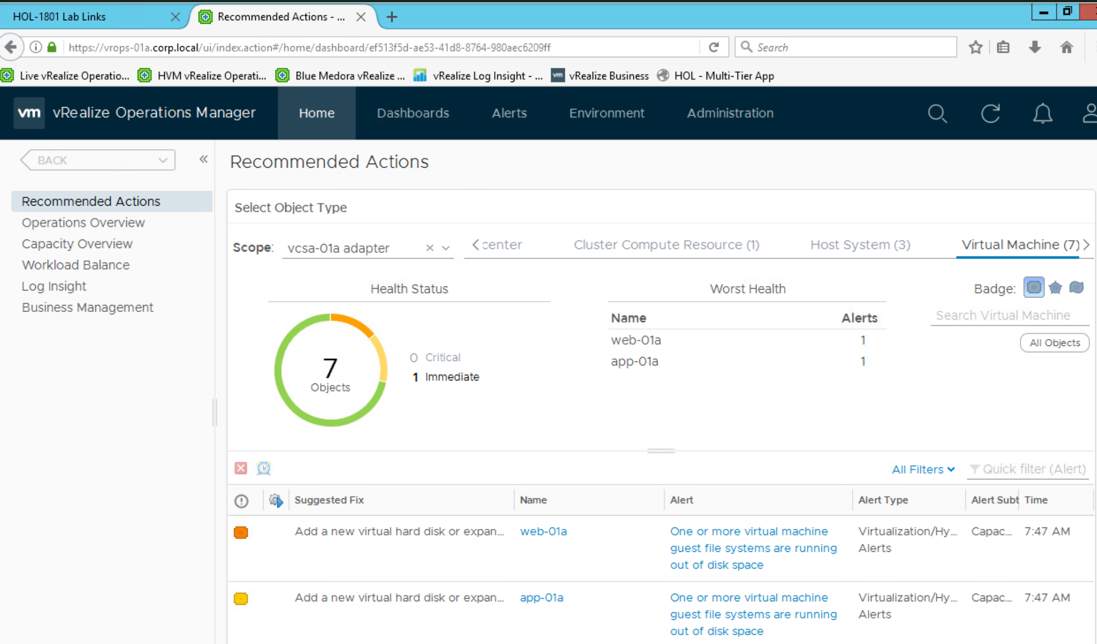Switch to the HOL-1801 Lab Links browser tab
Image resolution: width=1097 pixels, height=644 pixels.
(x=94, y=16)
